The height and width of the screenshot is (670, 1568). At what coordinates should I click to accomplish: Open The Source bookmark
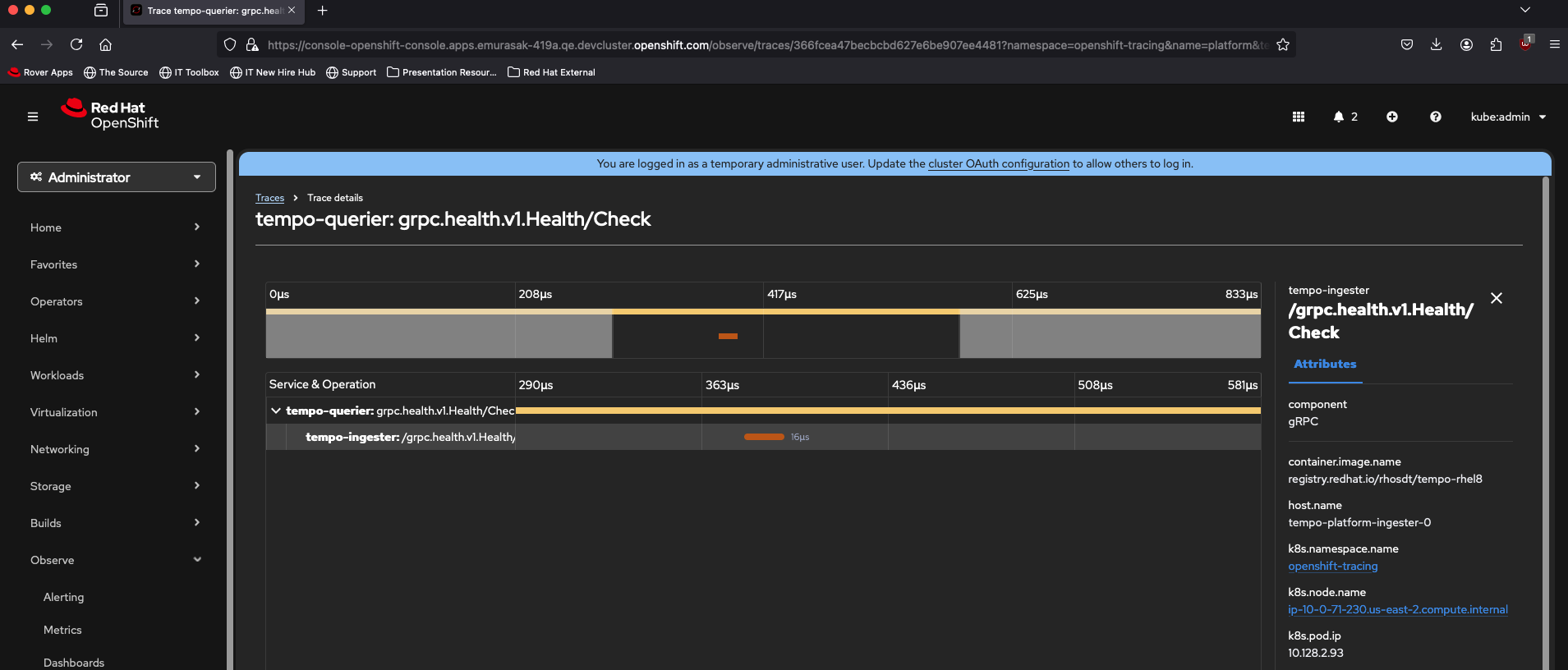point(116,72)
